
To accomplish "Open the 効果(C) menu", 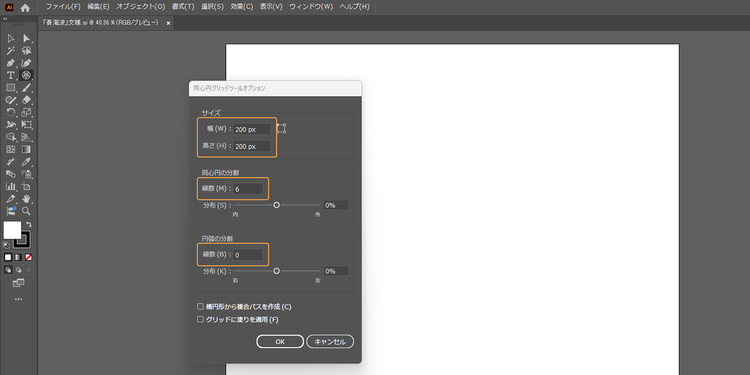I will (x=242, y=7).
